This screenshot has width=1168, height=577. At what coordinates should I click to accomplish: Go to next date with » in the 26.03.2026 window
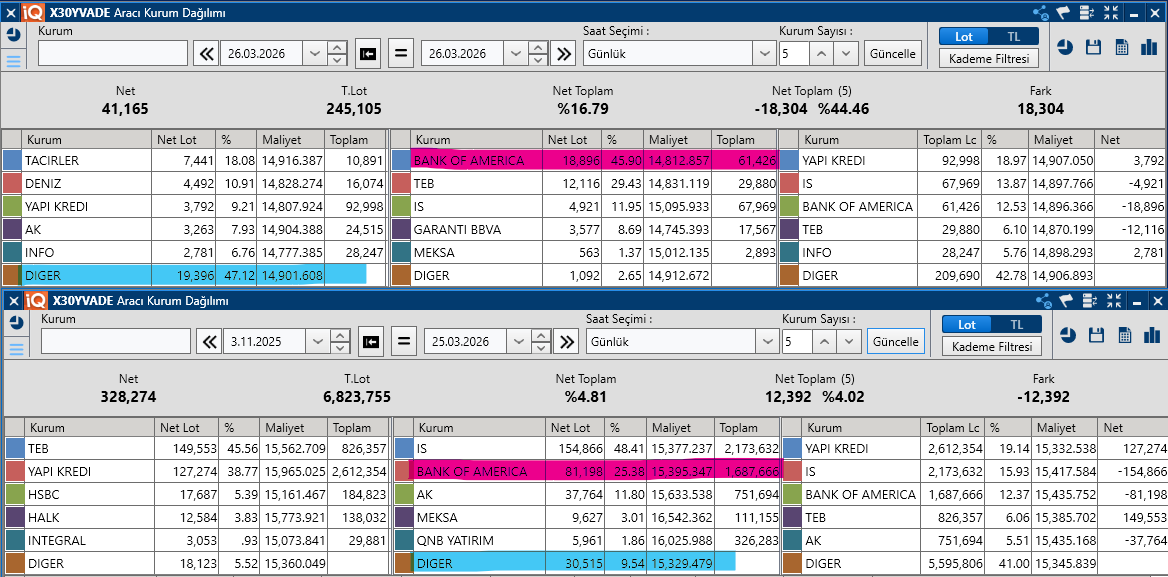[x=564, y=54]
